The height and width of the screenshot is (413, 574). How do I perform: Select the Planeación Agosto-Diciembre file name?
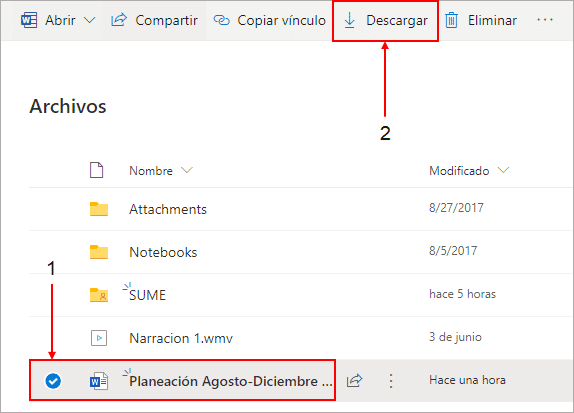231,381
